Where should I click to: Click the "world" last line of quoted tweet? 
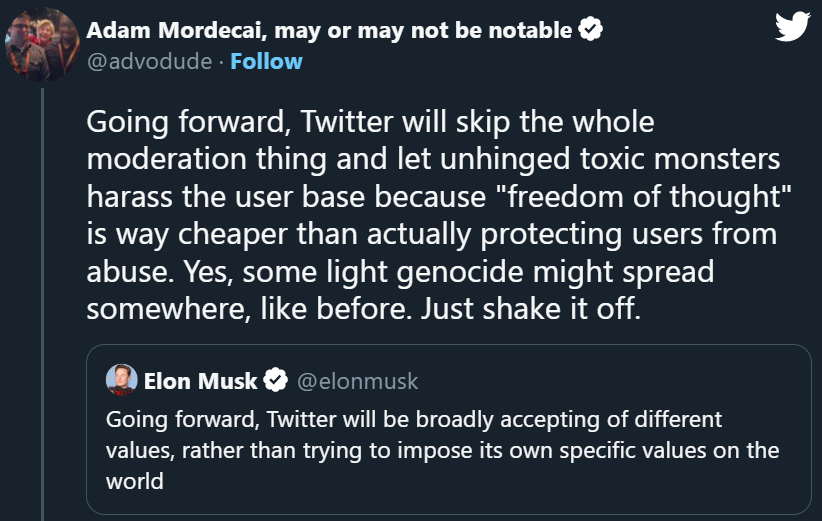(x=134, y=481)
